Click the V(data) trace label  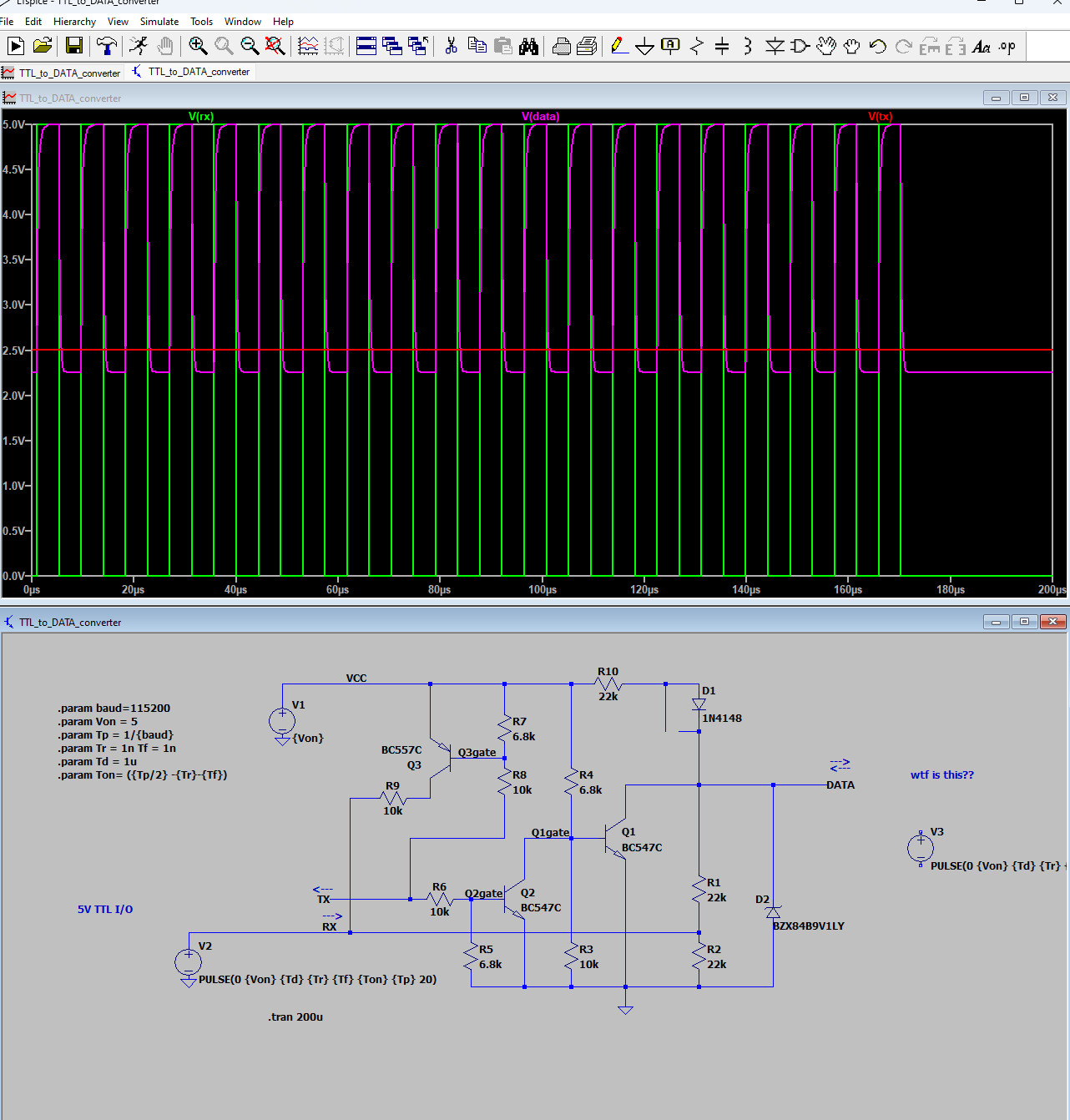coord(540,117)
